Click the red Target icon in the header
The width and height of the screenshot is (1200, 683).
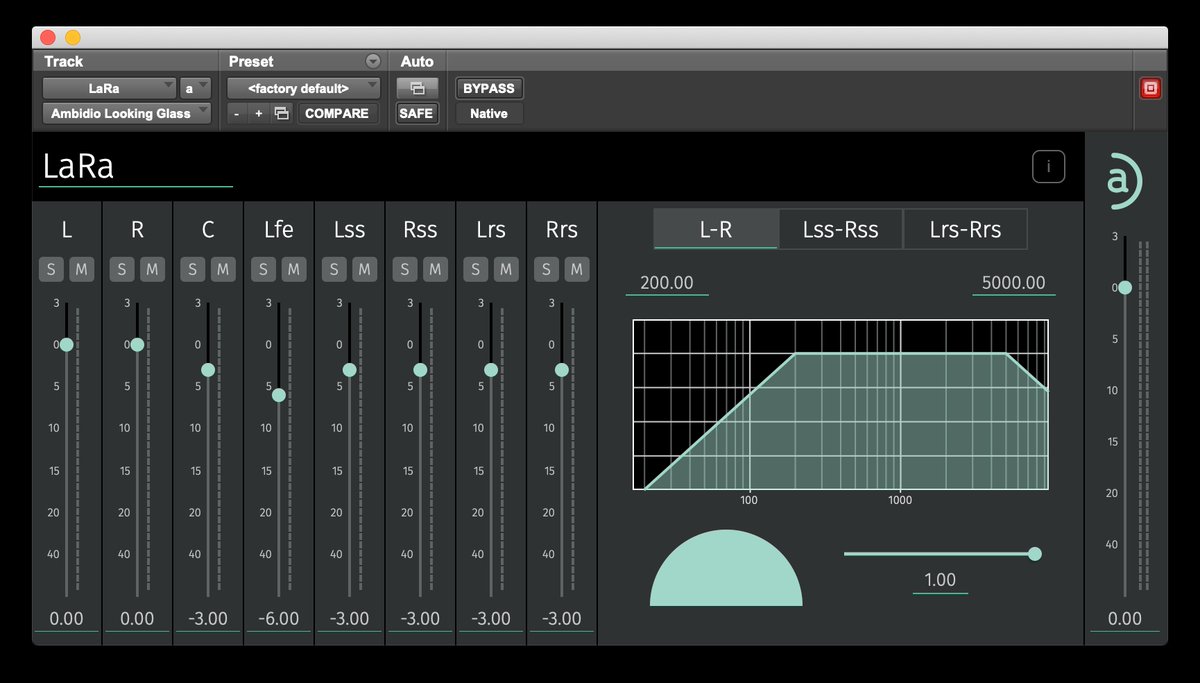pyautogui.click(x=1149, y=88)
